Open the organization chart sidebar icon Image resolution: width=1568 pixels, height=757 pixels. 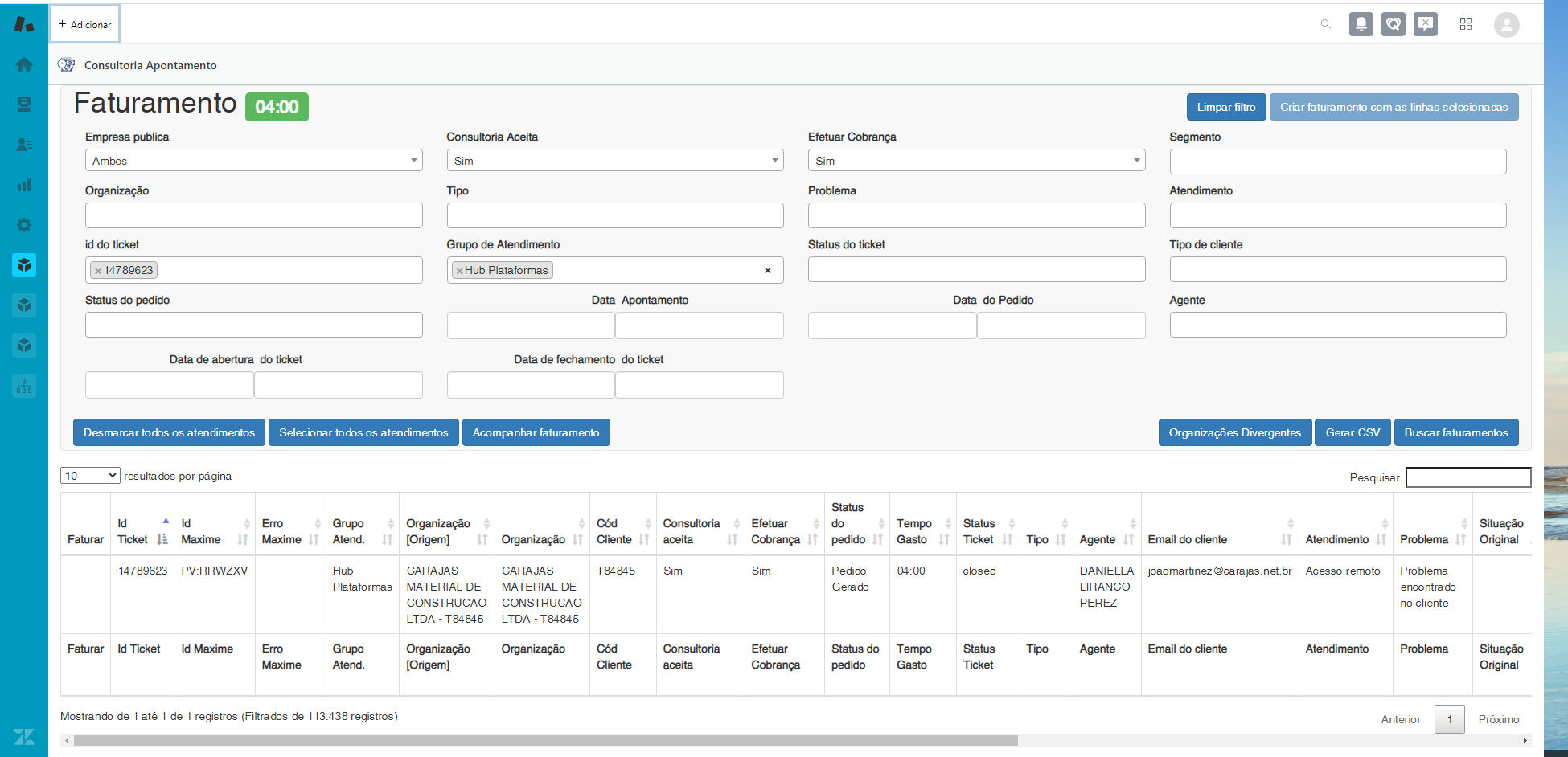24,387
